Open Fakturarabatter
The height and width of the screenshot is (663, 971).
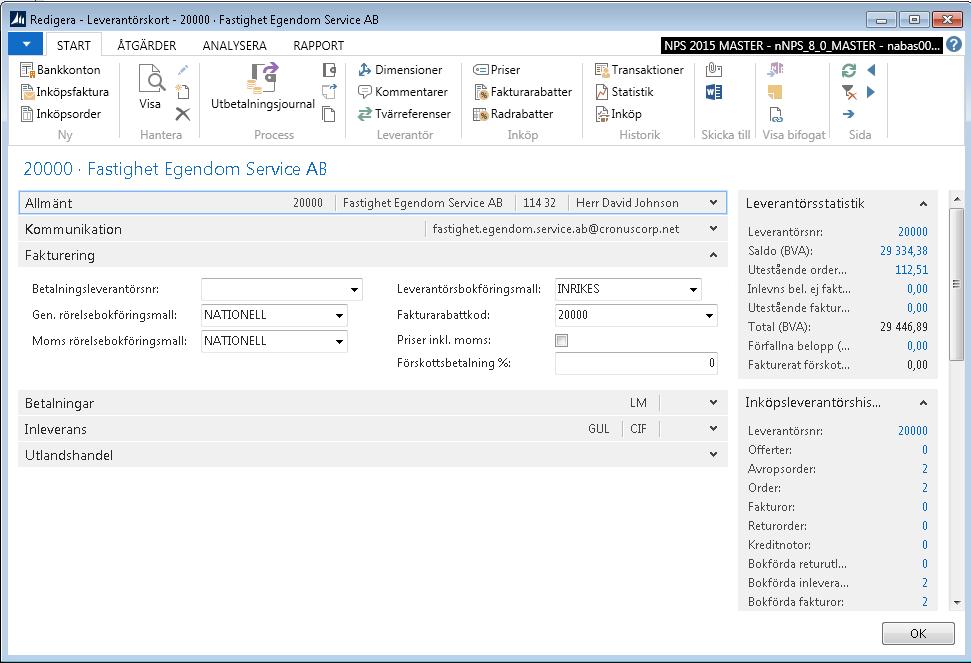(x=523, y=92)
